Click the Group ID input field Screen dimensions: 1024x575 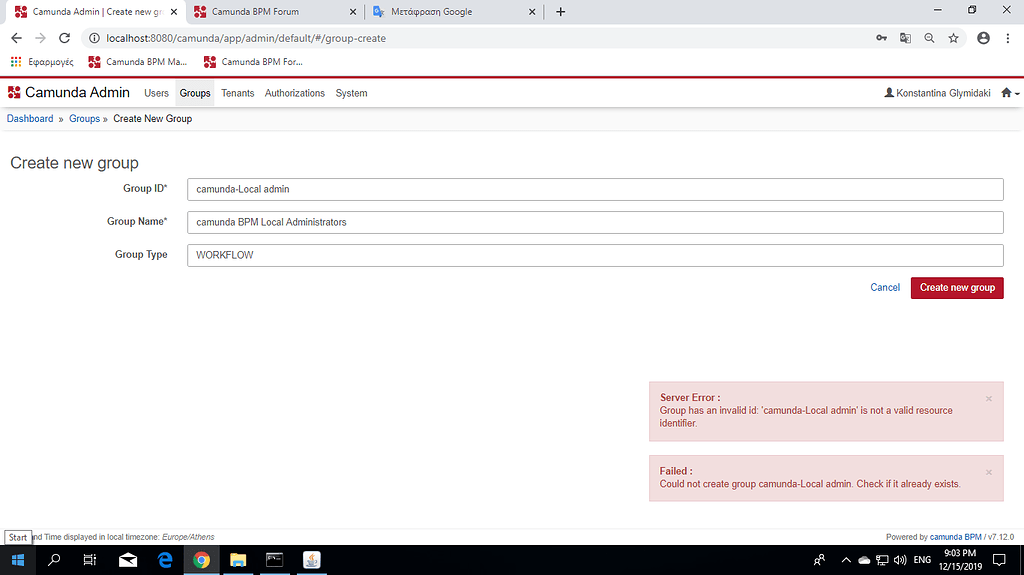click(595, 189)
